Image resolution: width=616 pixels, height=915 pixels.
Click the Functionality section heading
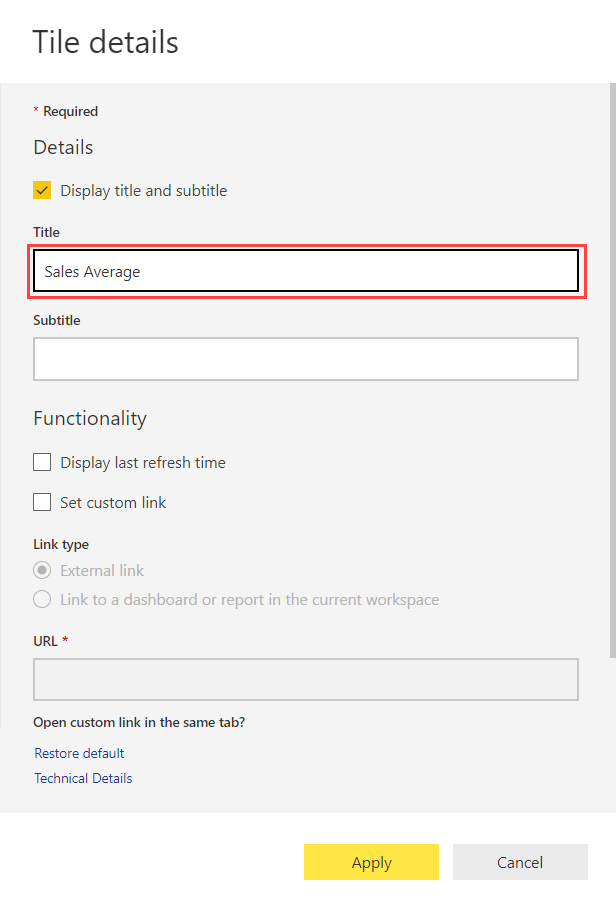pyautogui.click(x=90, y=418)
